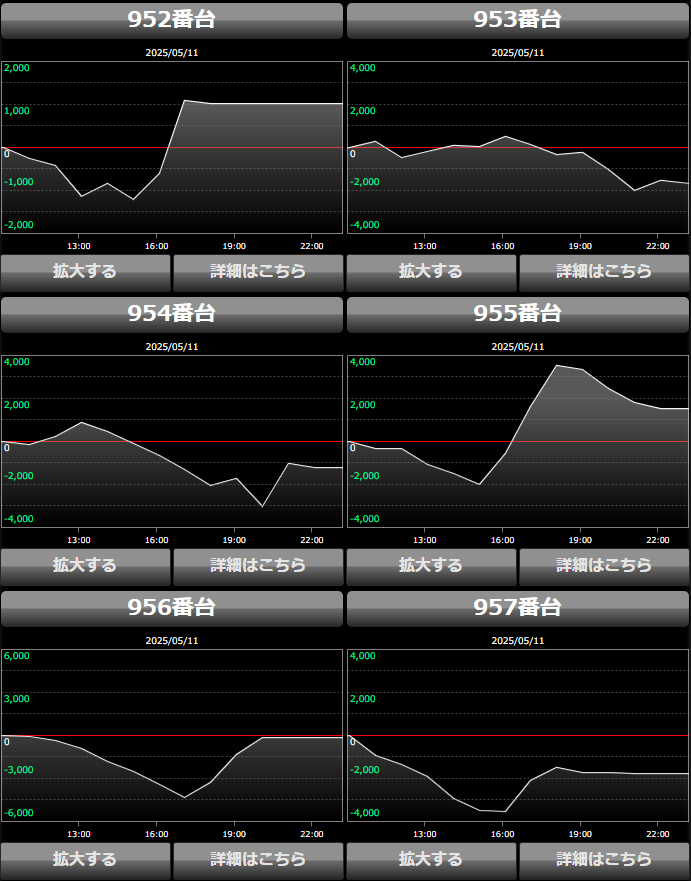Screen dimensions: 691x881
Task: Open 詳細はこちら for machine 956
Action: (258, 861)
